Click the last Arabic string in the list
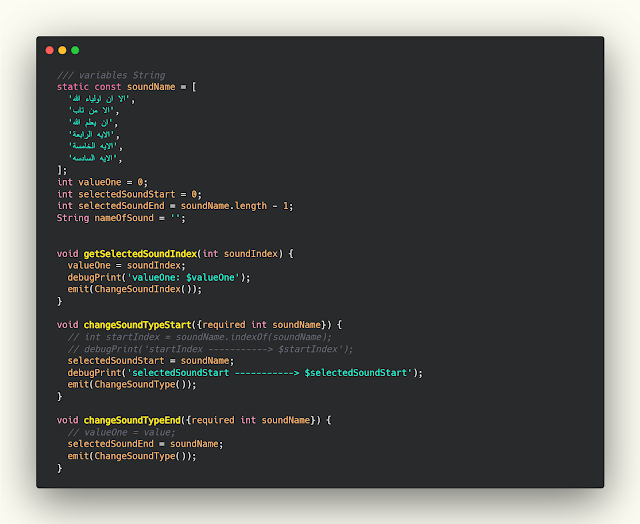640x524 pixels. 94,158
